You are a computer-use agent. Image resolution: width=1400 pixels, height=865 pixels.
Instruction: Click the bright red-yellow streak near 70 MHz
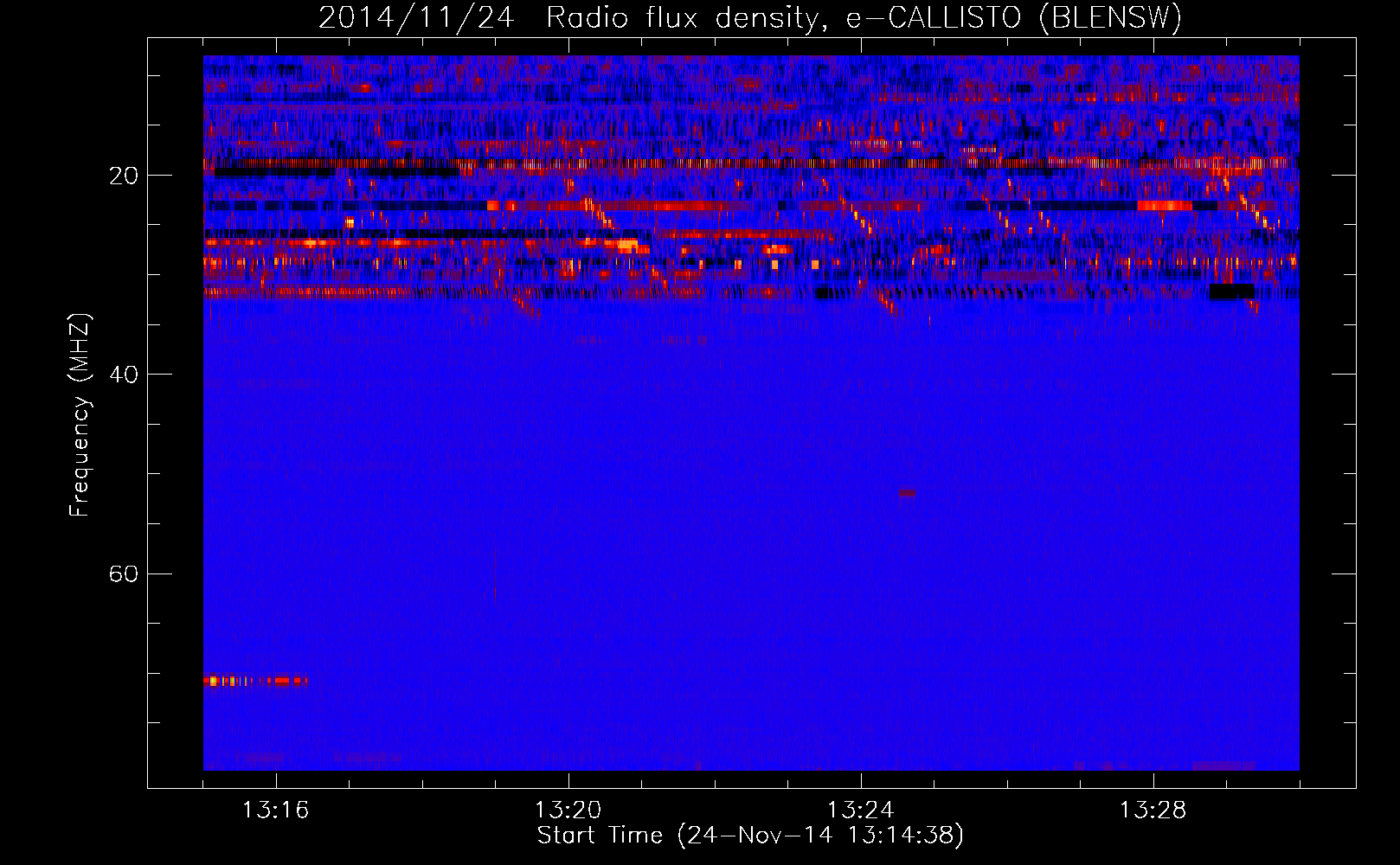pyautogui.click(x=255, y=681)
